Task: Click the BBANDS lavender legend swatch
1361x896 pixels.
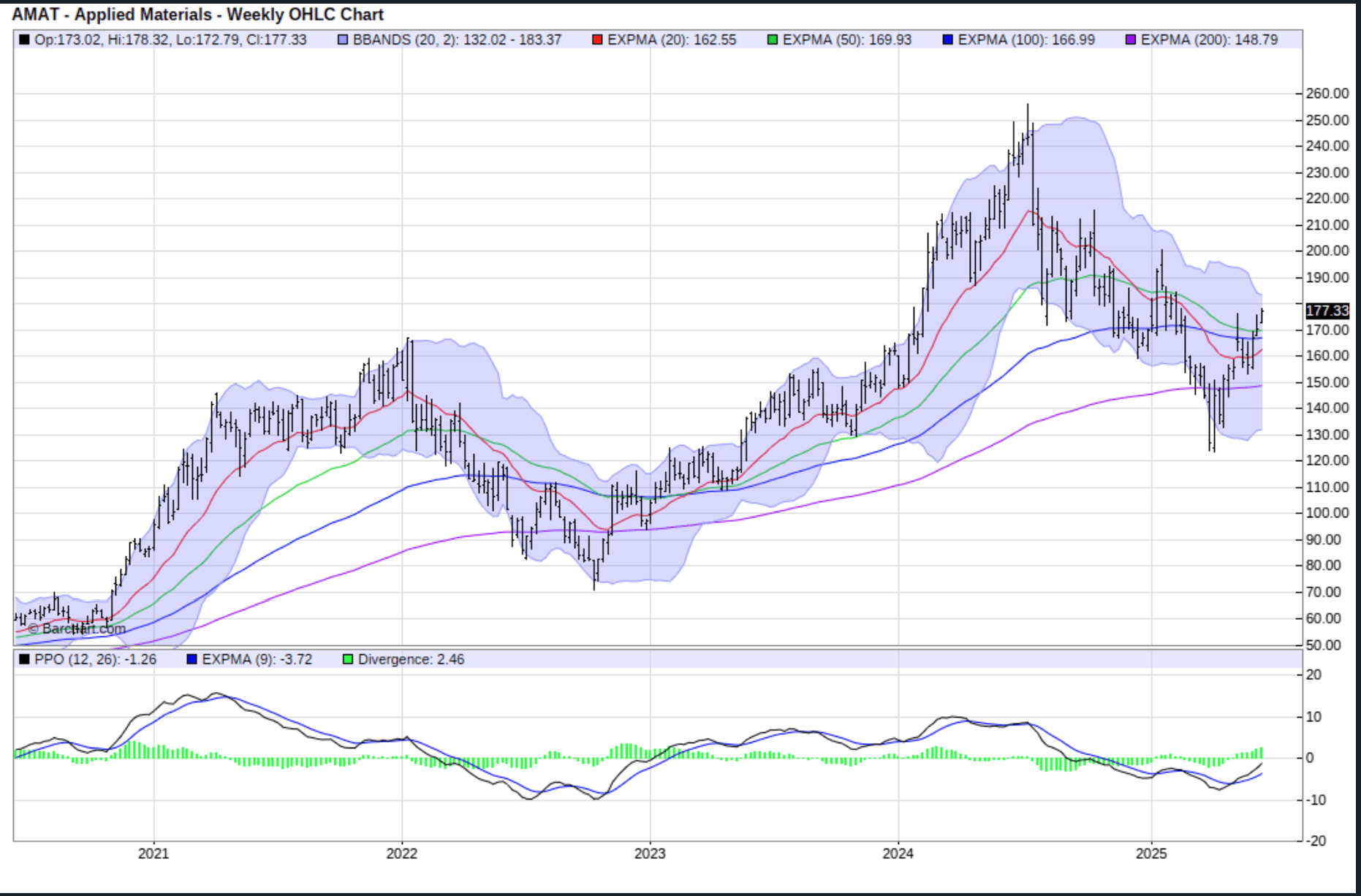Action: (x=343, y=39)
